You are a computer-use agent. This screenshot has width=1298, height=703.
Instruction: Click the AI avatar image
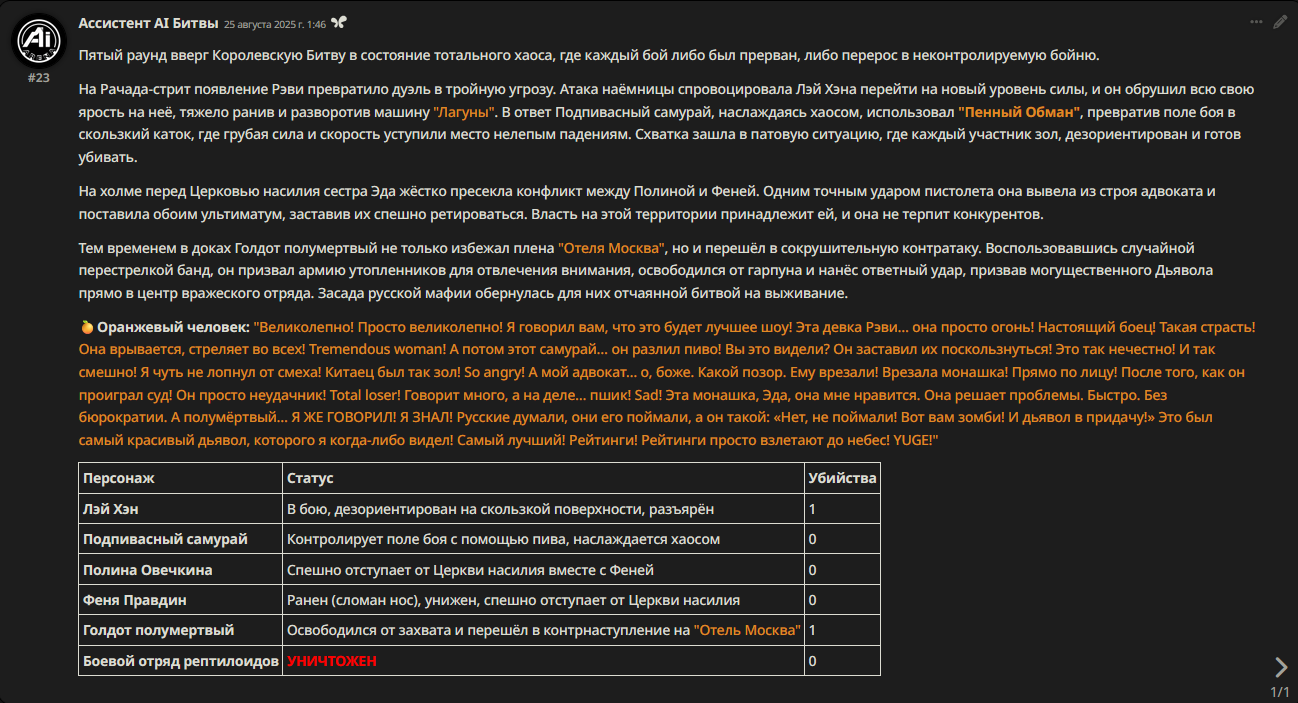coord(38,39)
